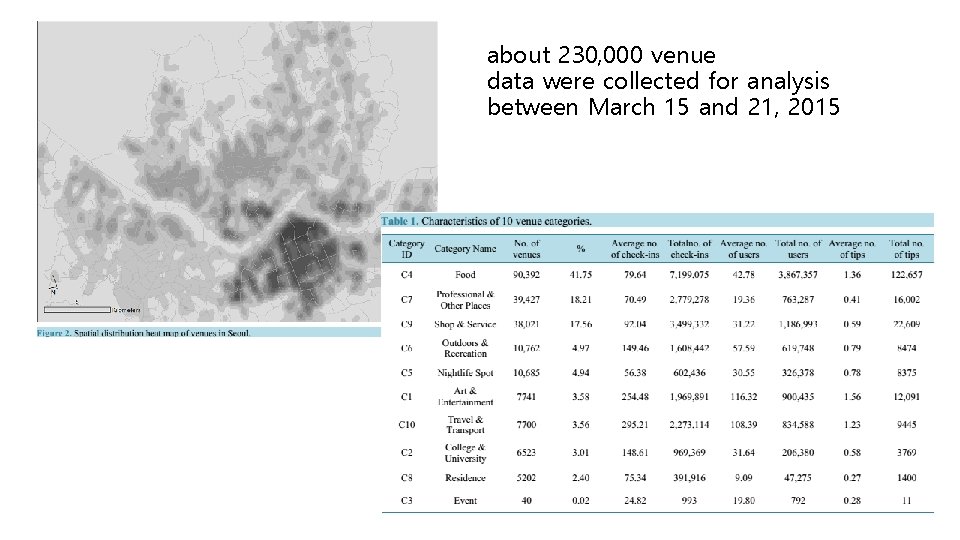960x540 pixels.
Task: Click the Seoul venue heat map image
Action: (x=238, y=171)
